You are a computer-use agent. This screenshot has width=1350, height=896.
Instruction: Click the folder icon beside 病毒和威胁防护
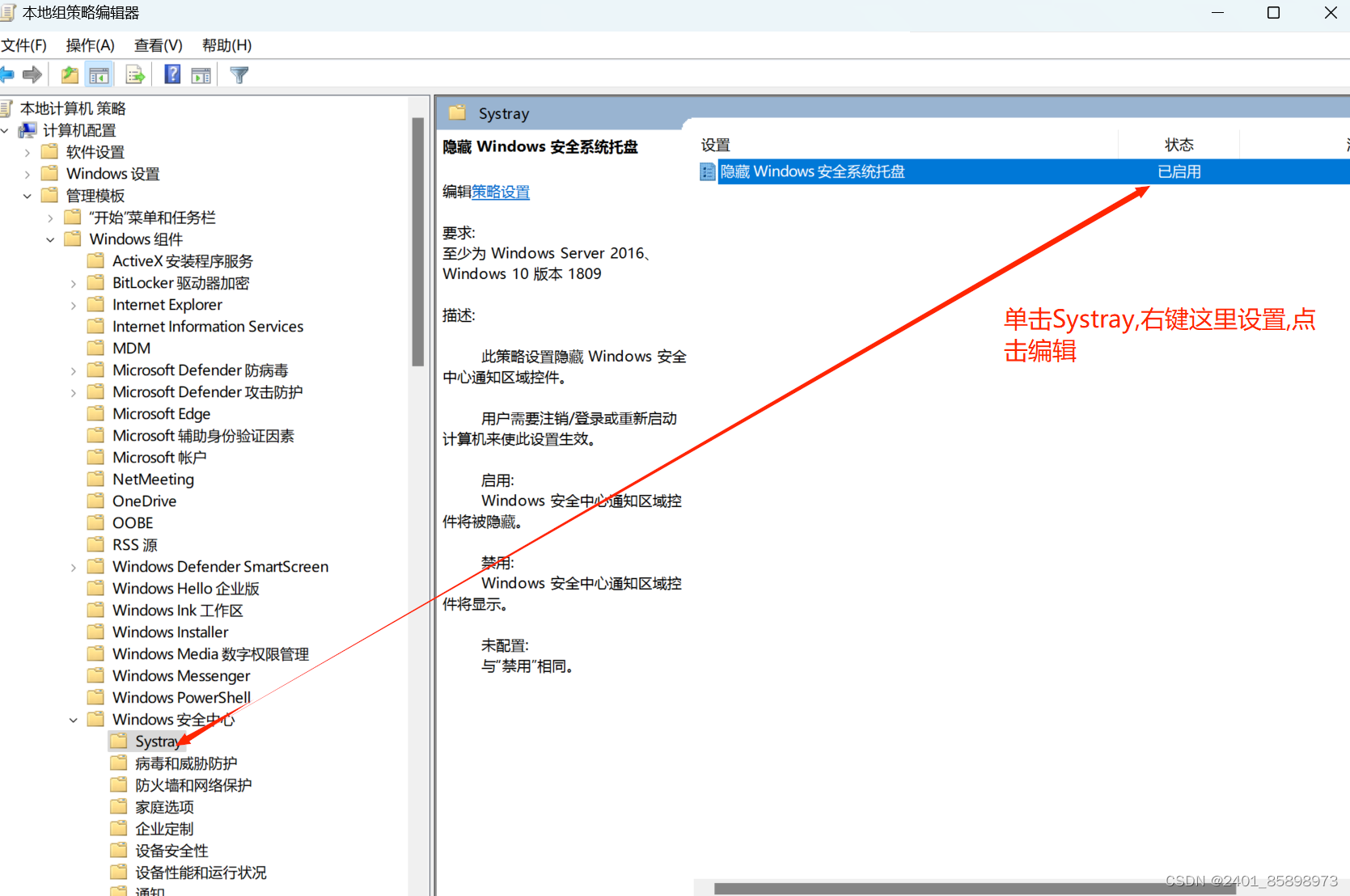(x=119, y=763)
